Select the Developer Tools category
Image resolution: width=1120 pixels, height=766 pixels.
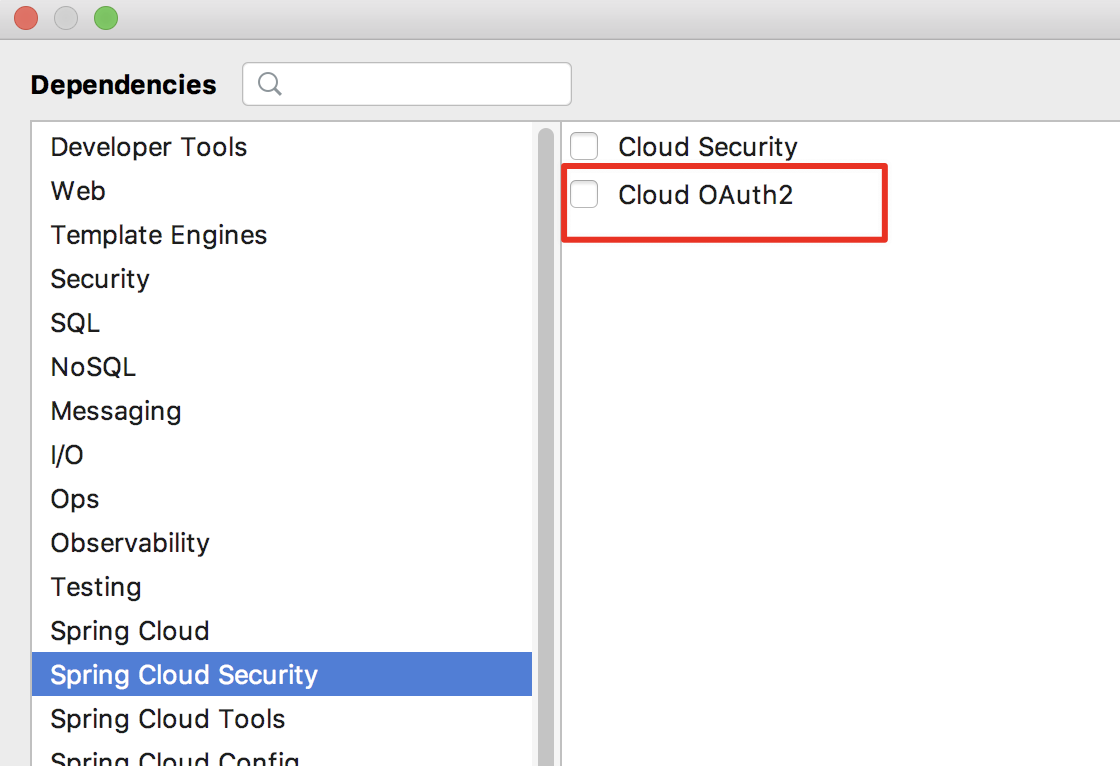tap(148, 147)
